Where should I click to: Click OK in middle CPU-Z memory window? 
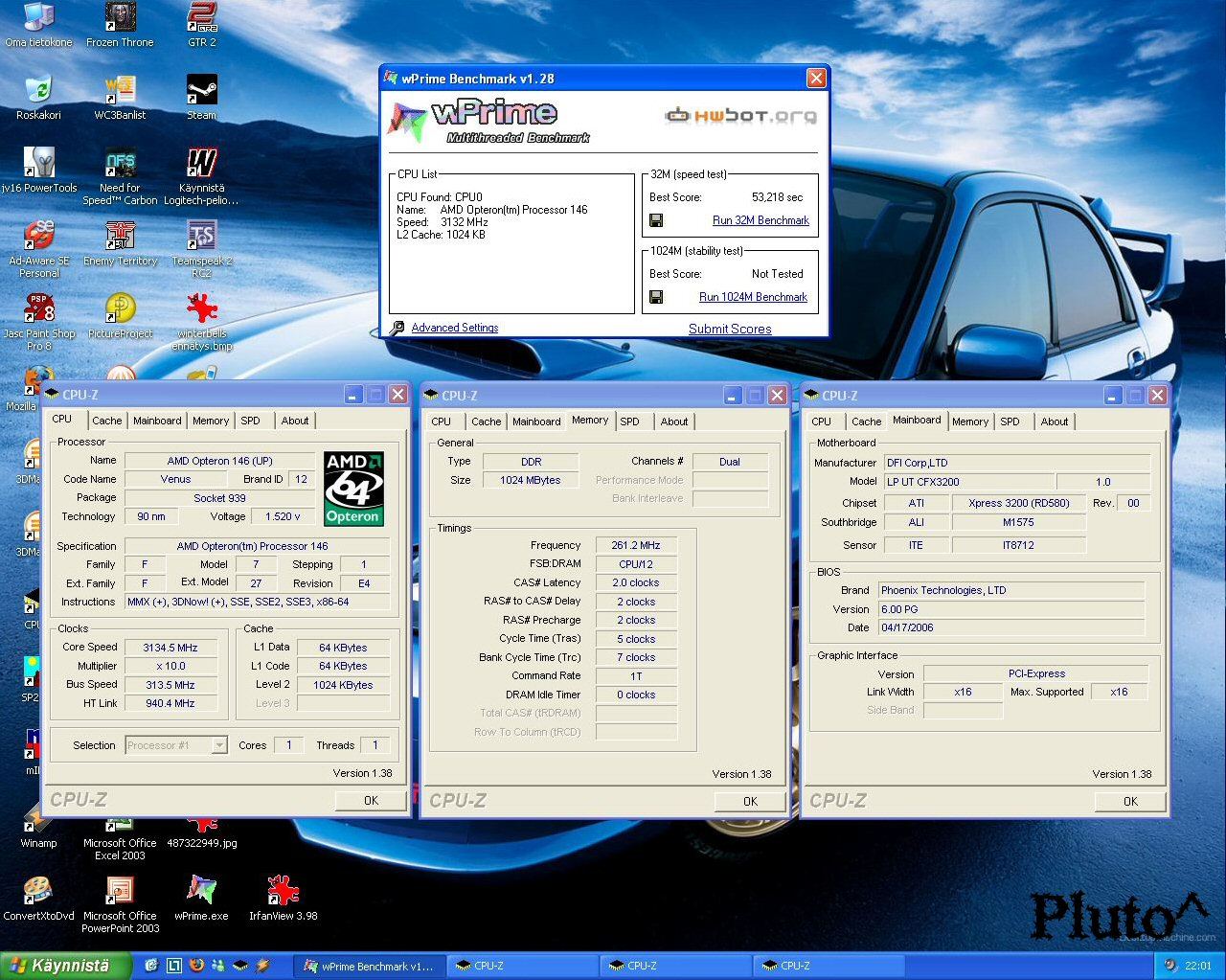point(750,802)
